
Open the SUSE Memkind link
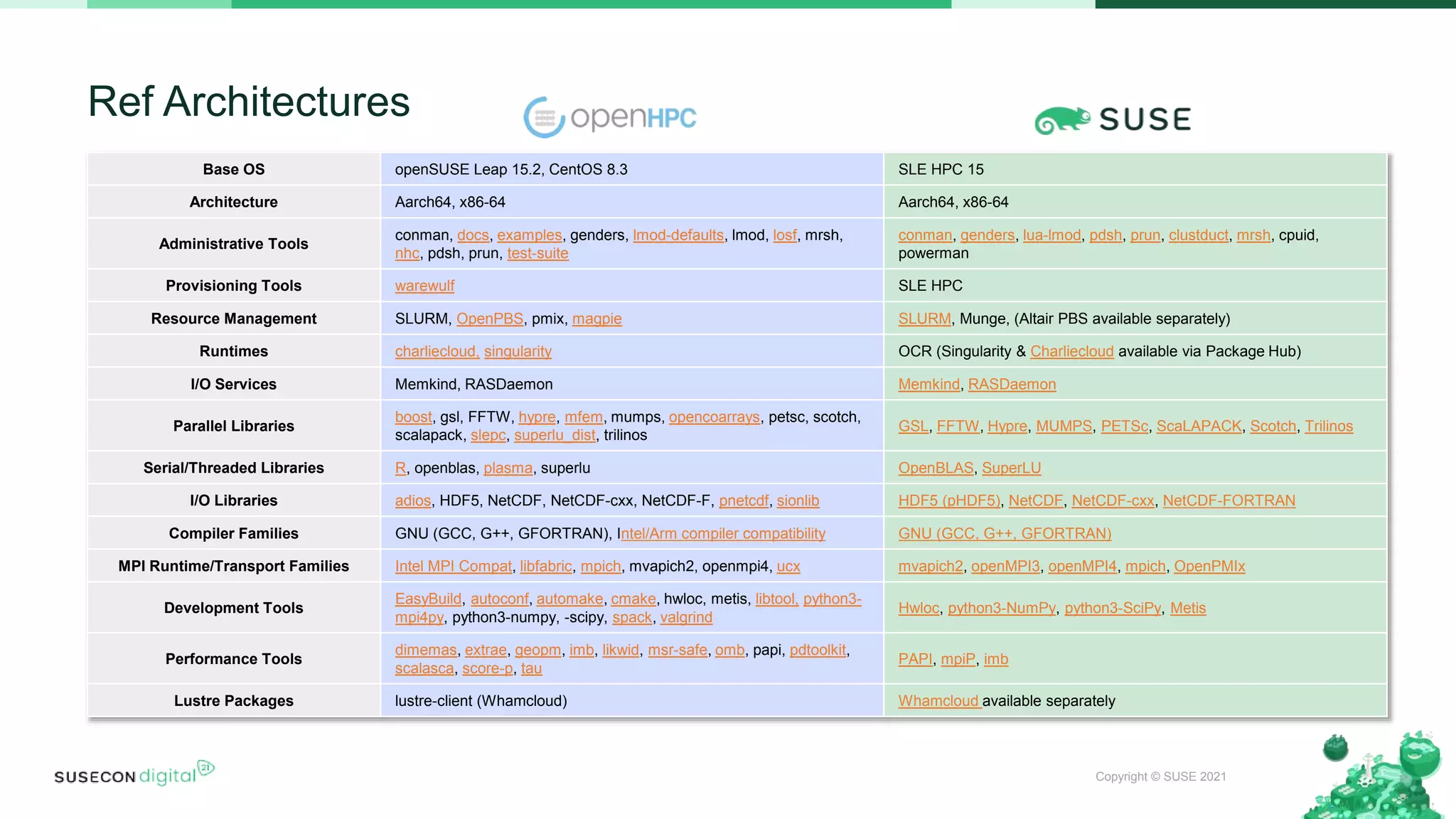click(x=928, y=384)
